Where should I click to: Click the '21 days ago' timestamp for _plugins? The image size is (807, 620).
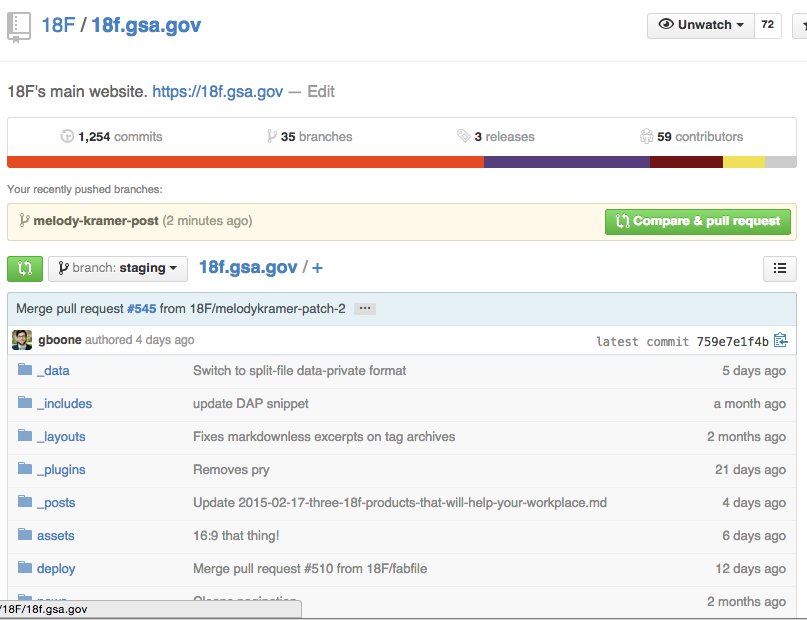750,470
